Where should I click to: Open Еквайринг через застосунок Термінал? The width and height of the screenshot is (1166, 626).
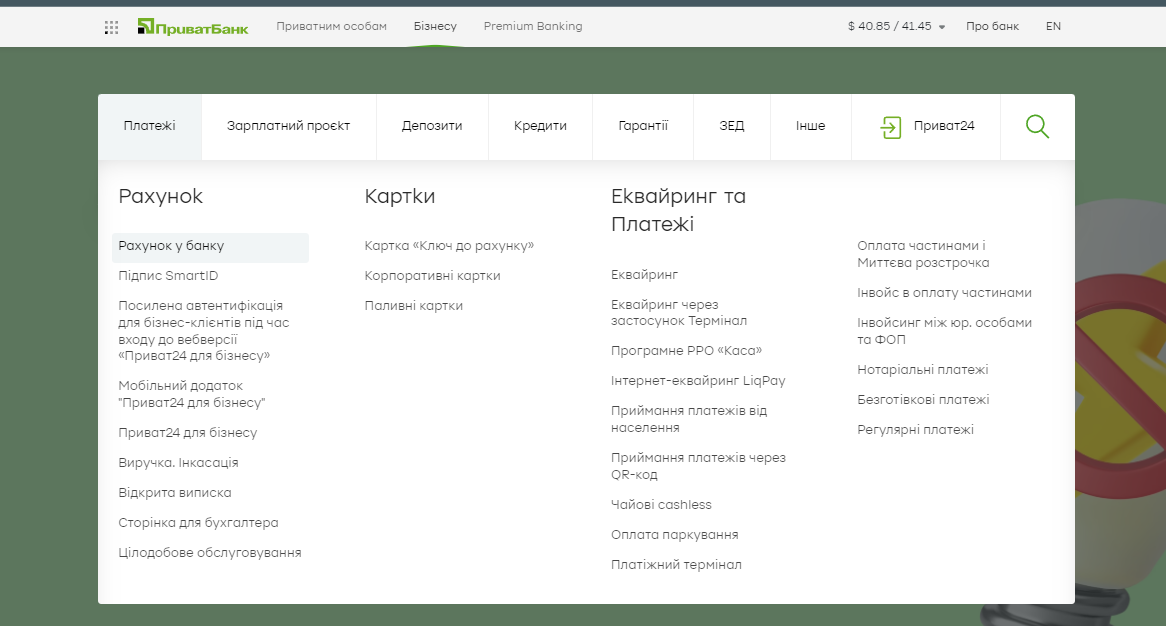coord(679,313)
